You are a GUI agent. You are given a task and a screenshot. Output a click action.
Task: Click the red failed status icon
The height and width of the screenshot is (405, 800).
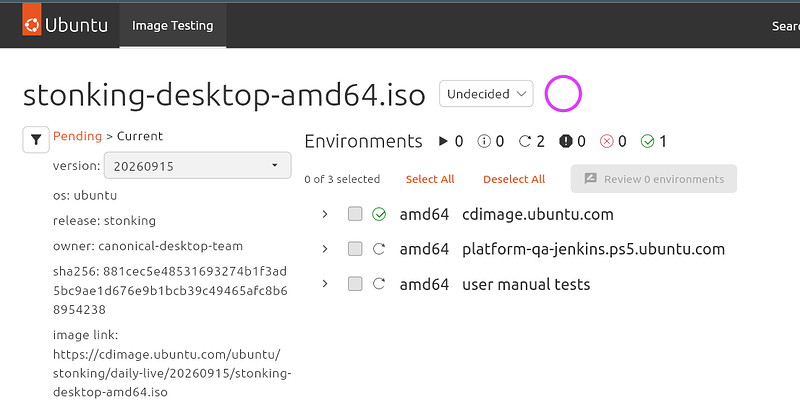point(606,141)
